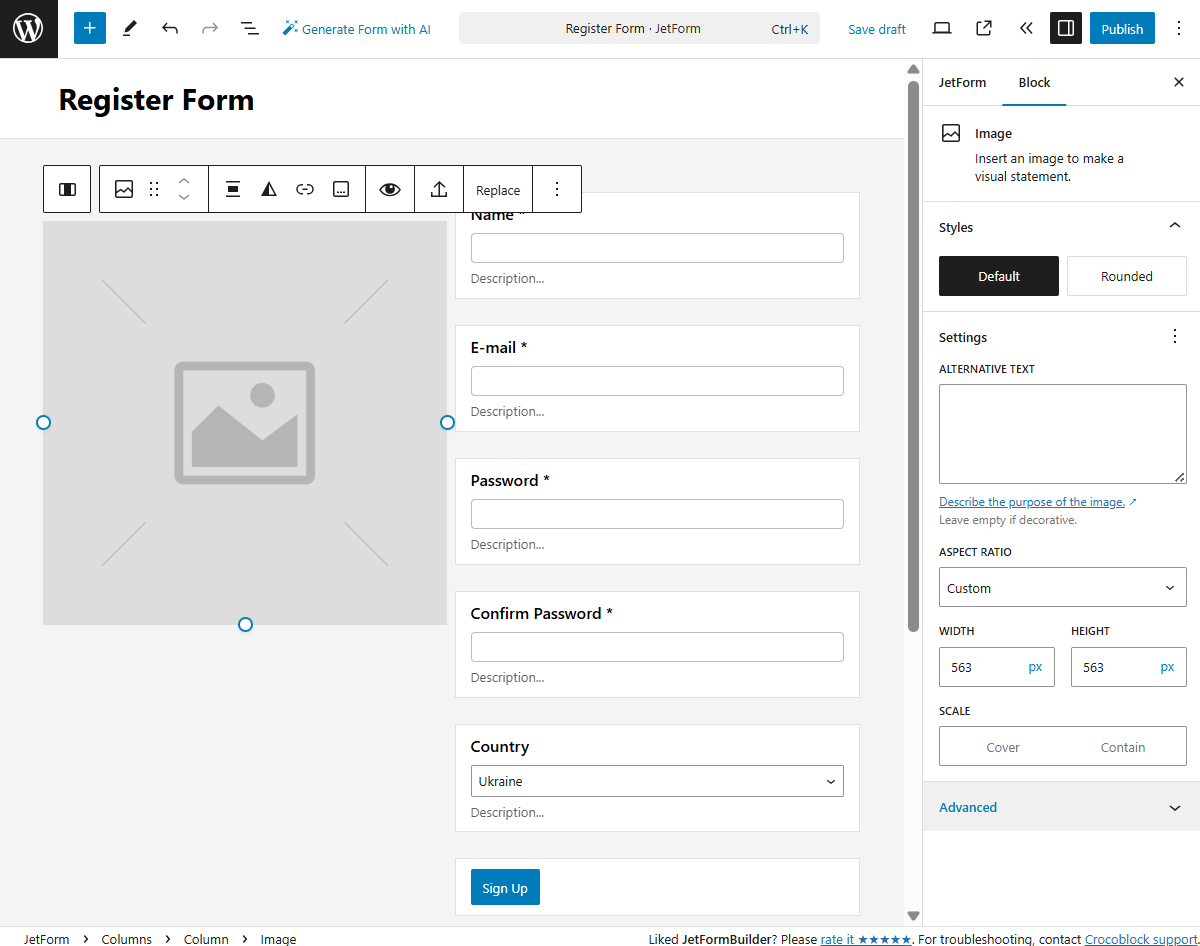Select the Rounded image style
This screenshot has width=1200, height=946.
click(1126, 276)
